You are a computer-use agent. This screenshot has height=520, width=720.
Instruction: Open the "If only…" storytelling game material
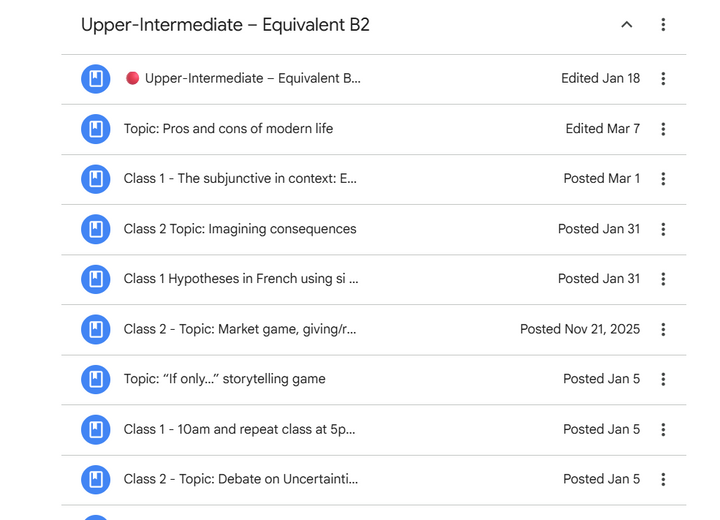click(x=224, y=379)
